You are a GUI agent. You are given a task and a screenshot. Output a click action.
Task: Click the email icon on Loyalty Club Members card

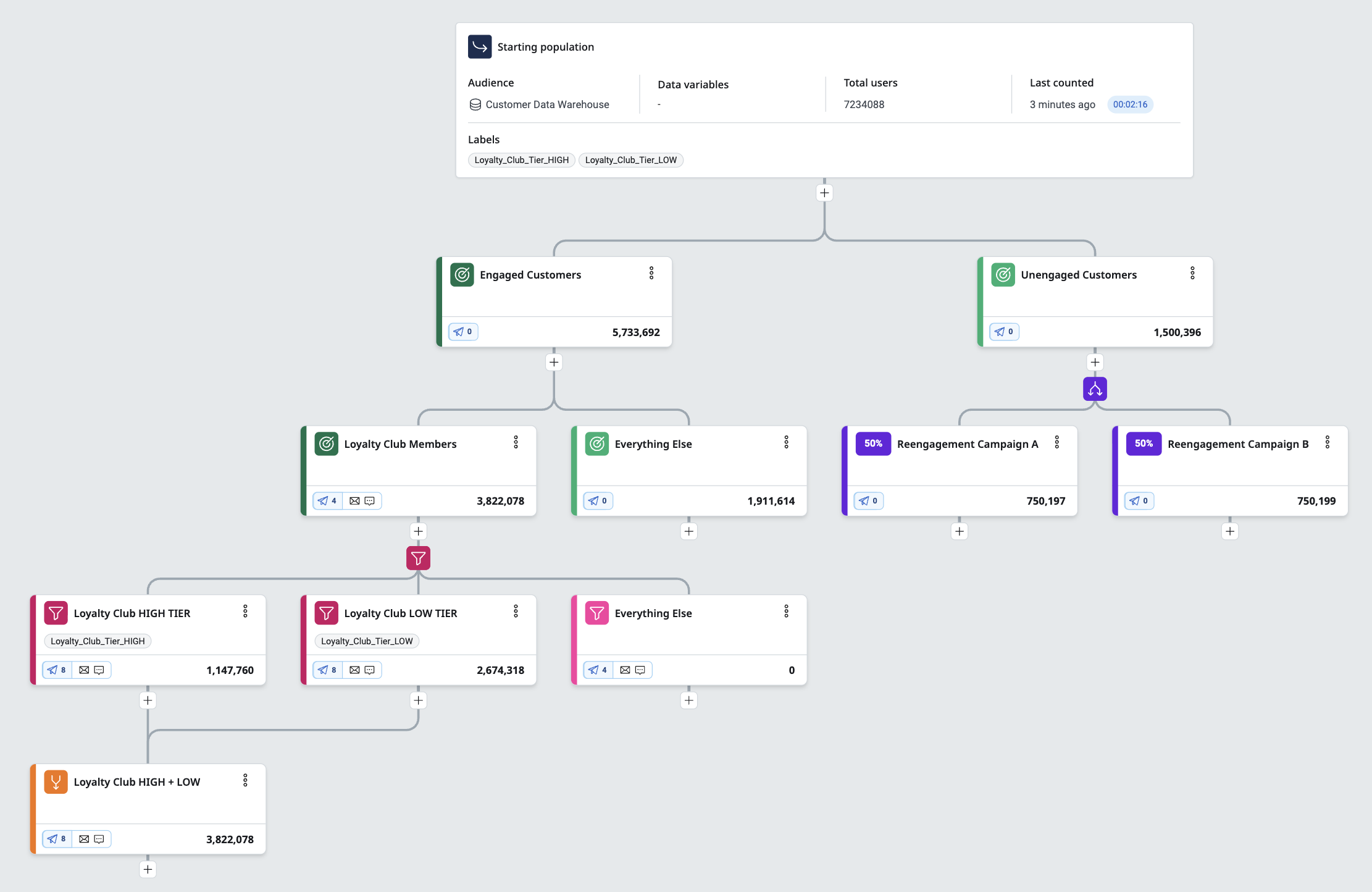[x=354, y=501]
